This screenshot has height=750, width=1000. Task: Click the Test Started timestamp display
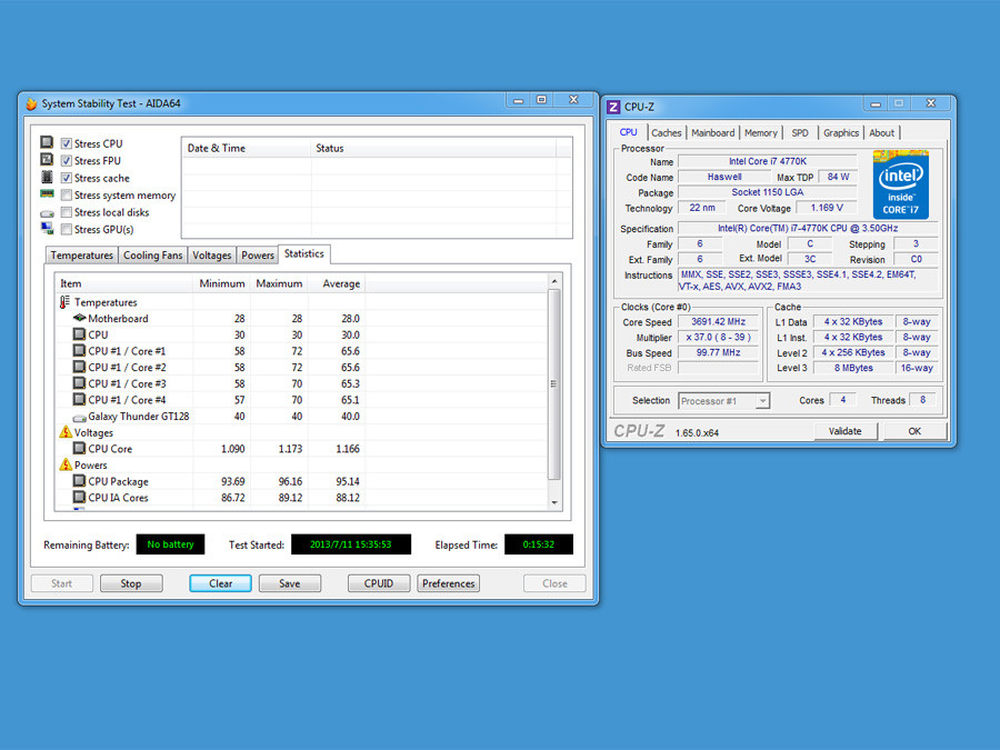tap(351, 545)
